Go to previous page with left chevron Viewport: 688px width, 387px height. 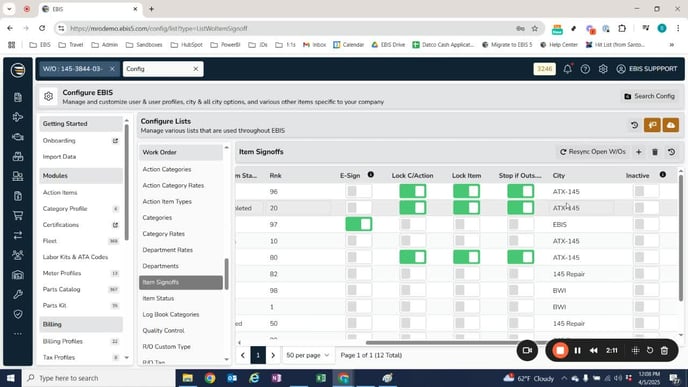tap(243, 355)
